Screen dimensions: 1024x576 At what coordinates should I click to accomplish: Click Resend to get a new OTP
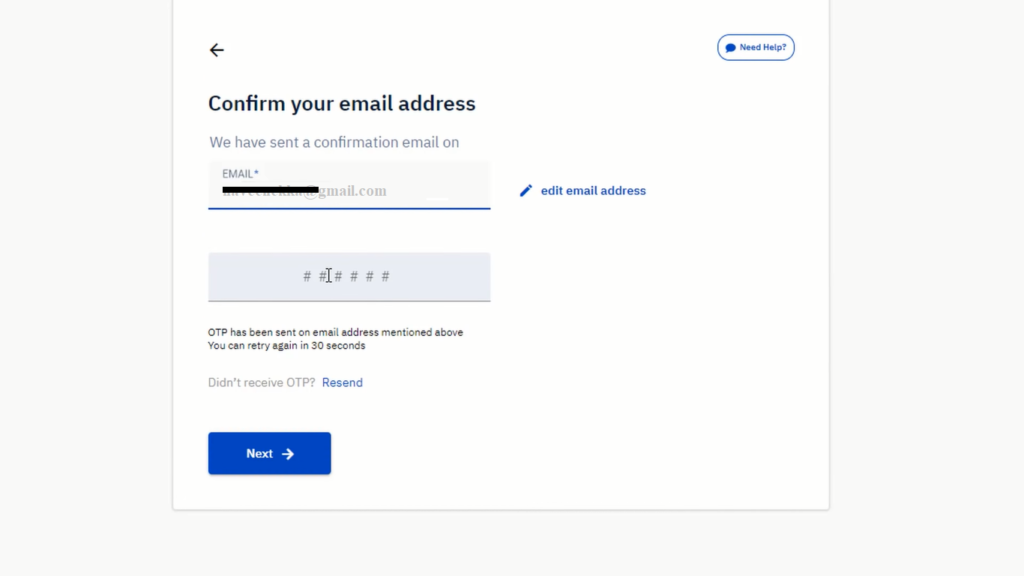342,383
